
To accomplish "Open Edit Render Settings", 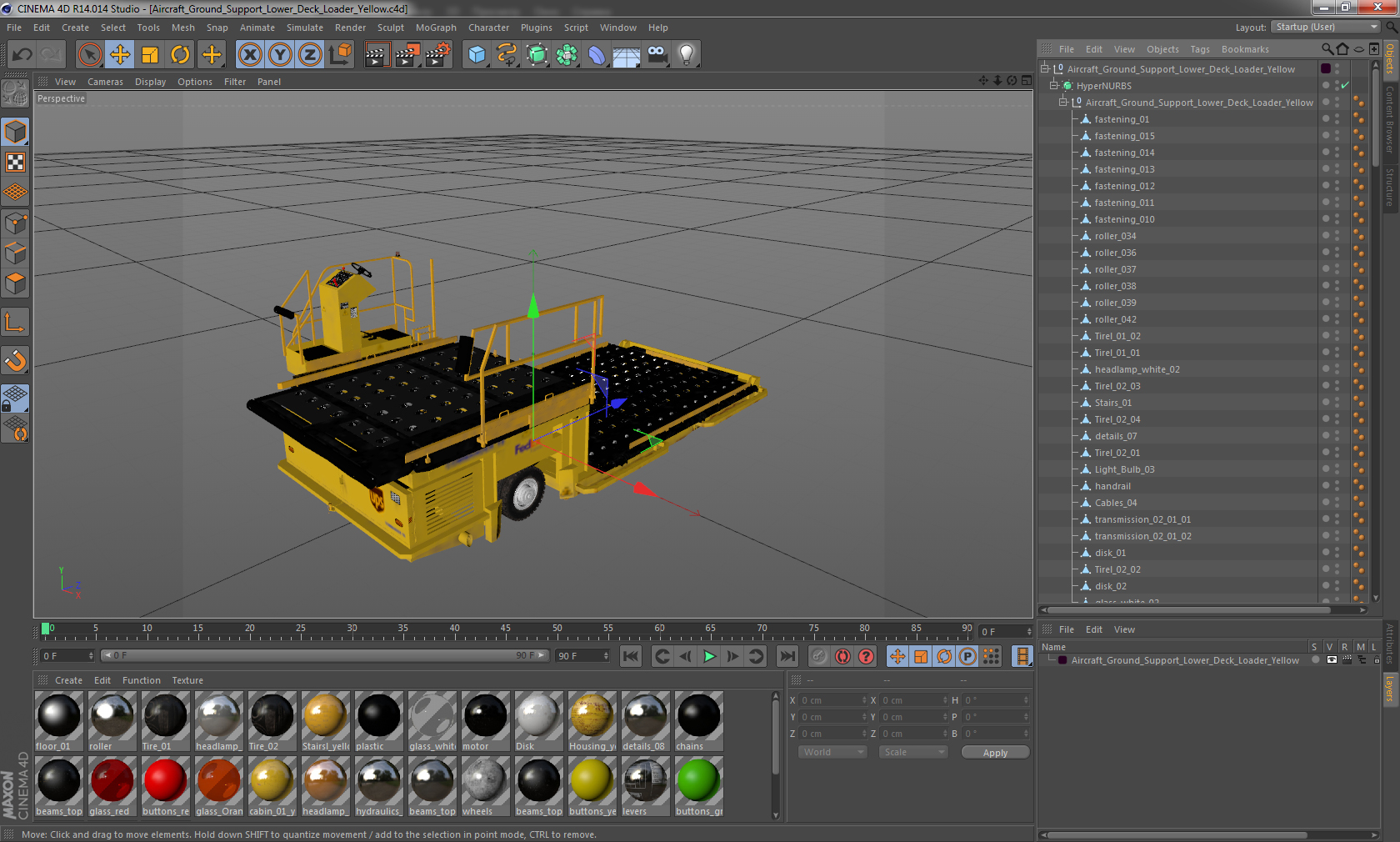I will 438,55.
